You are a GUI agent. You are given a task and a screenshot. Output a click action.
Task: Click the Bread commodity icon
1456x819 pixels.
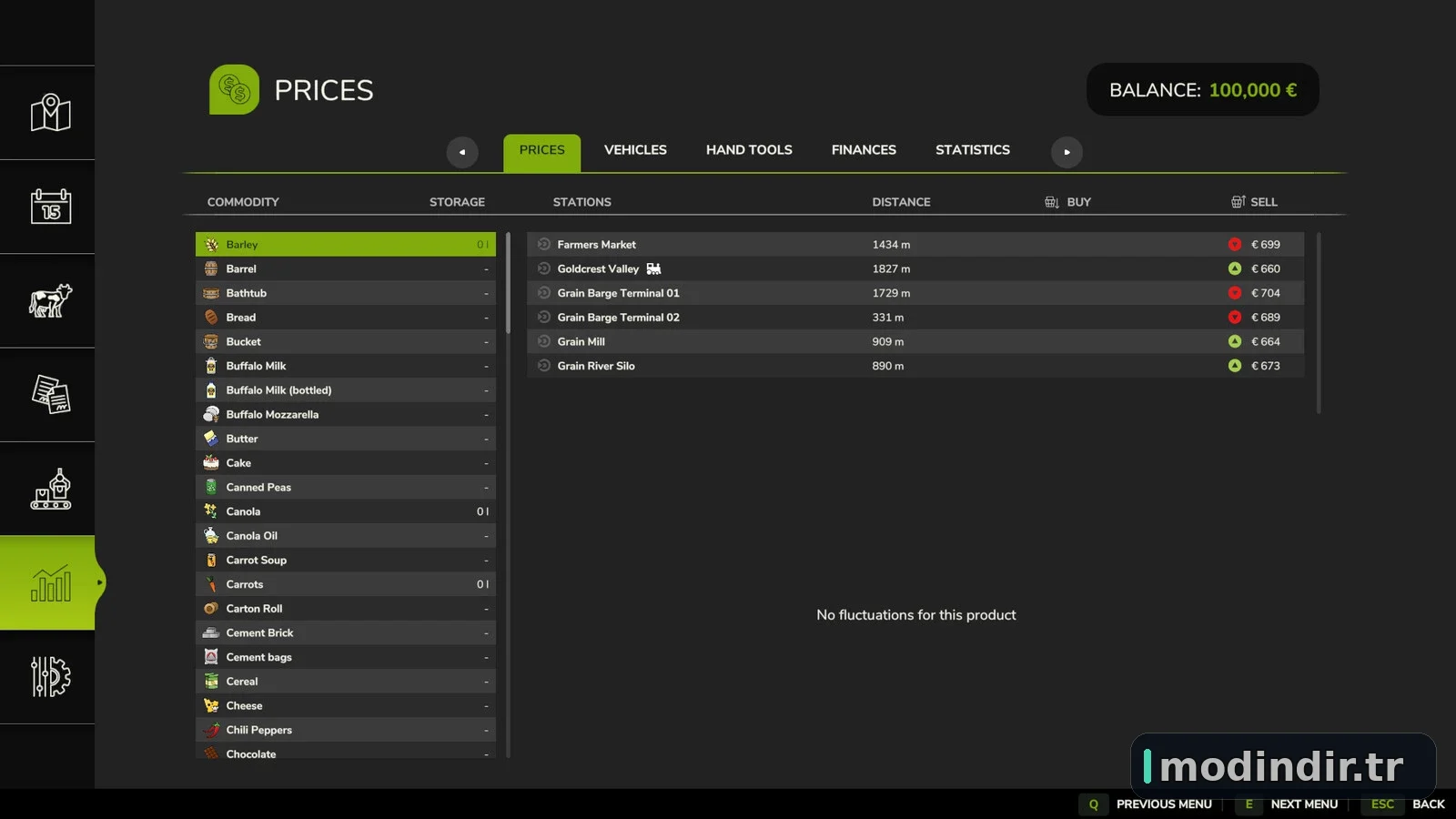(x=211, y=317)
